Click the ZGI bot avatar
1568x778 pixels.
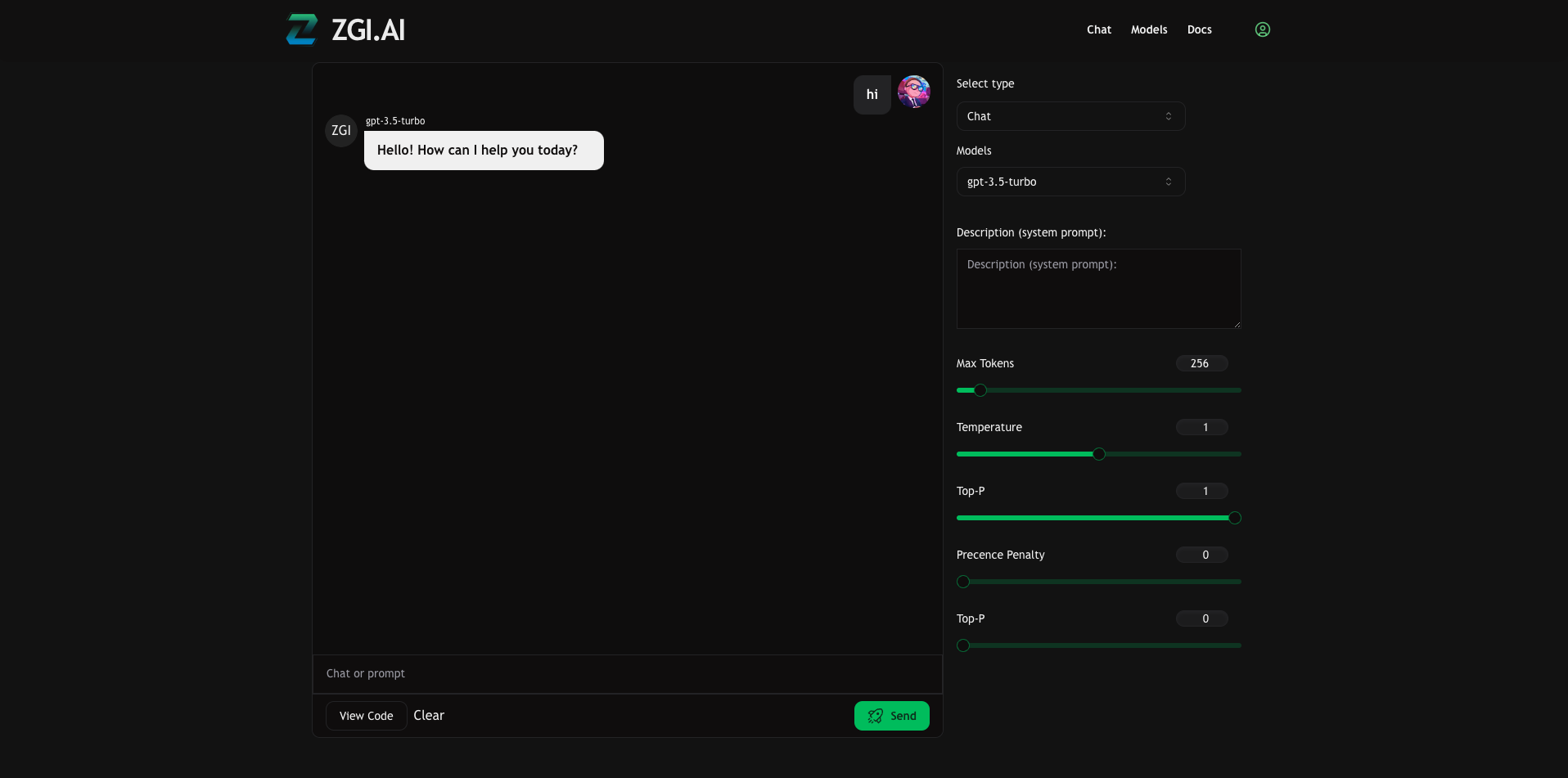[341, 131]
